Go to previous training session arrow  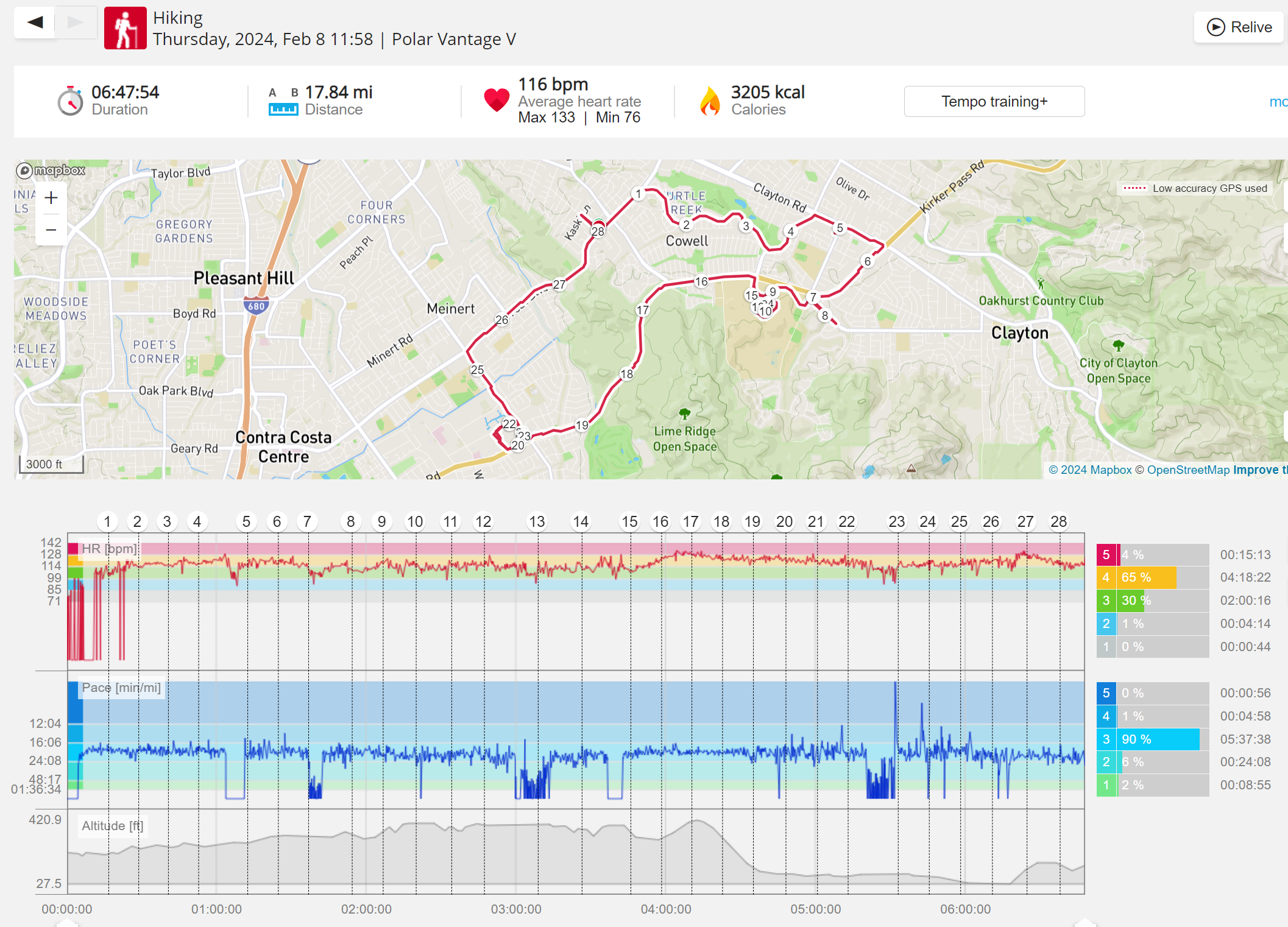point(35,23)
